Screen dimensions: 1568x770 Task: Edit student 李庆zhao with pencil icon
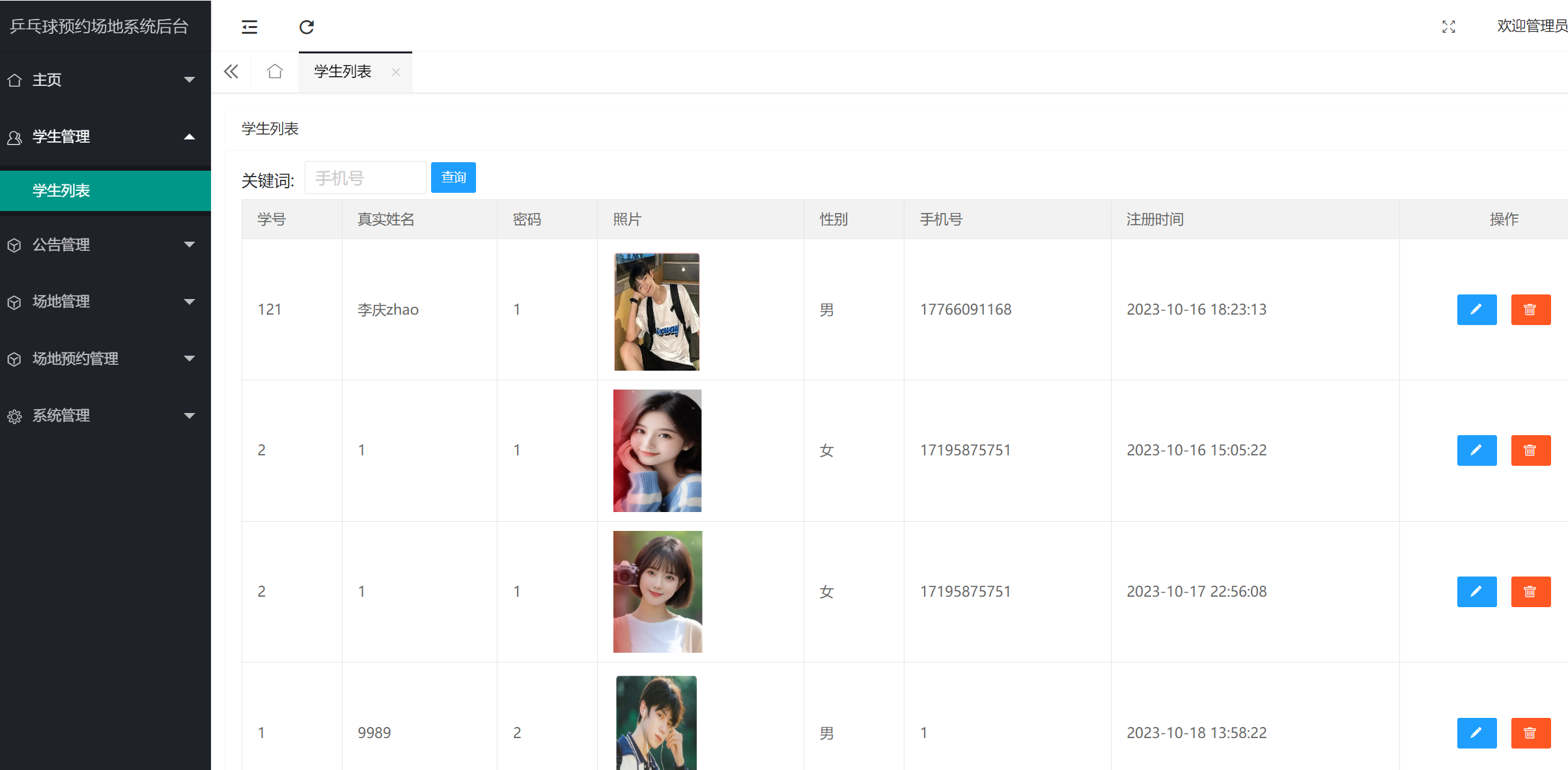click(1476, 309)
